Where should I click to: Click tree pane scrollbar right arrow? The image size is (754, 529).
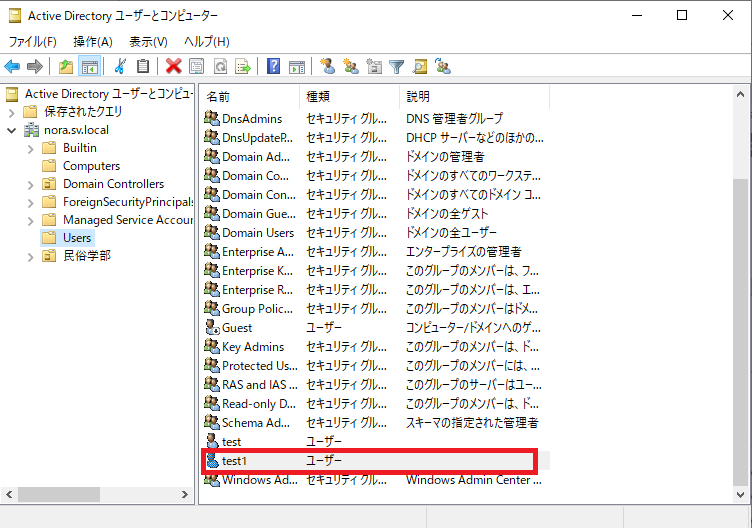185,494
